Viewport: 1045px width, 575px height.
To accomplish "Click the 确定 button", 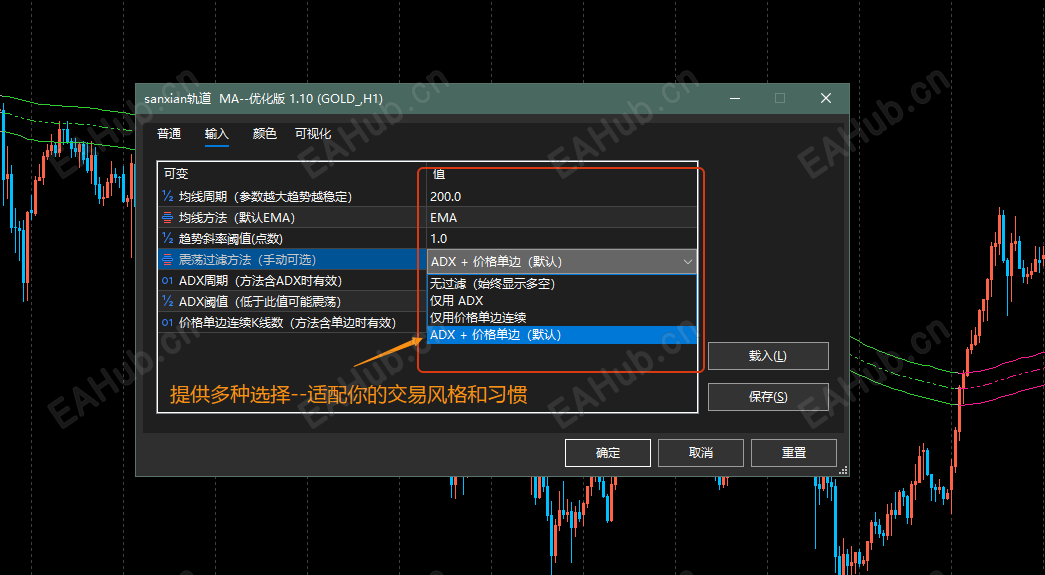I will pyautogui.click(x=608, y=453).
